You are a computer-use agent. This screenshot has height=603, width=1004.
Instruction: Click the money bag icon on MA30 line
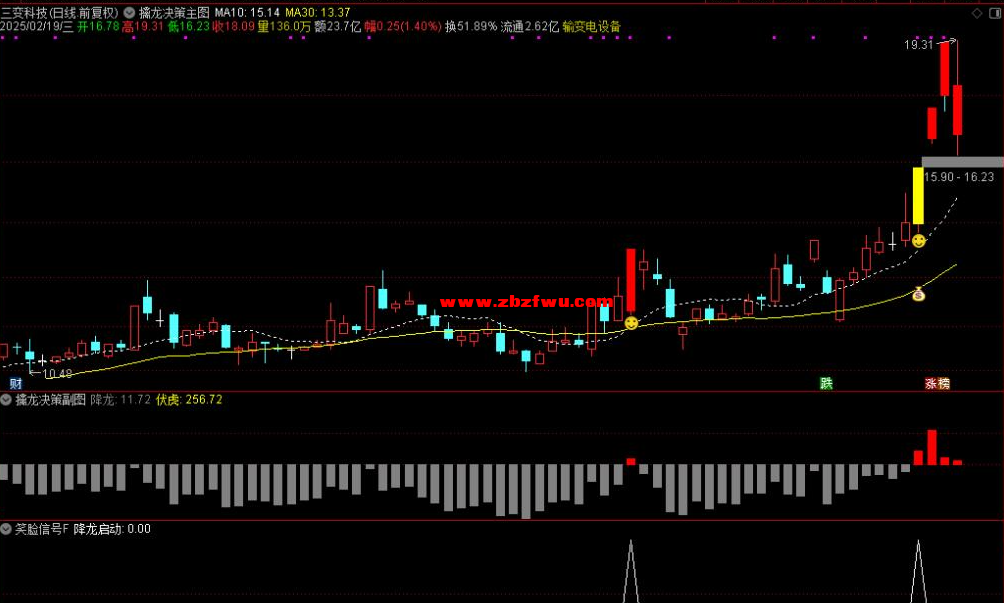coord(919,294)
